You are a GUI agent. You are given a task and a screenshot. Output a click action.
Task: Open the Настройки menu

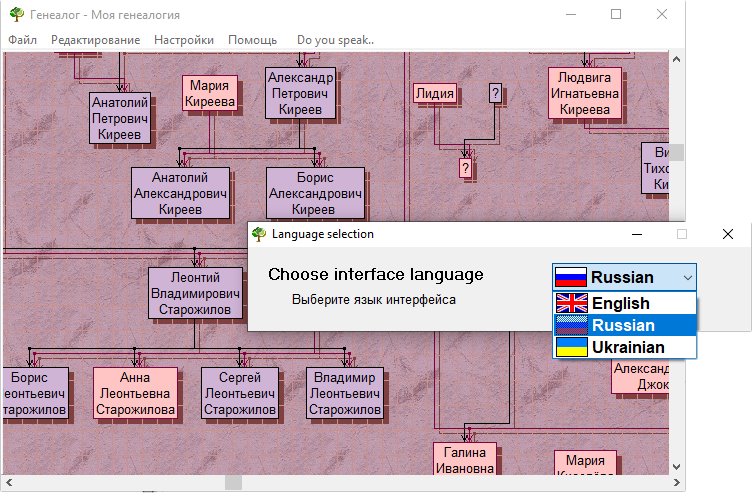coord(184,40)
